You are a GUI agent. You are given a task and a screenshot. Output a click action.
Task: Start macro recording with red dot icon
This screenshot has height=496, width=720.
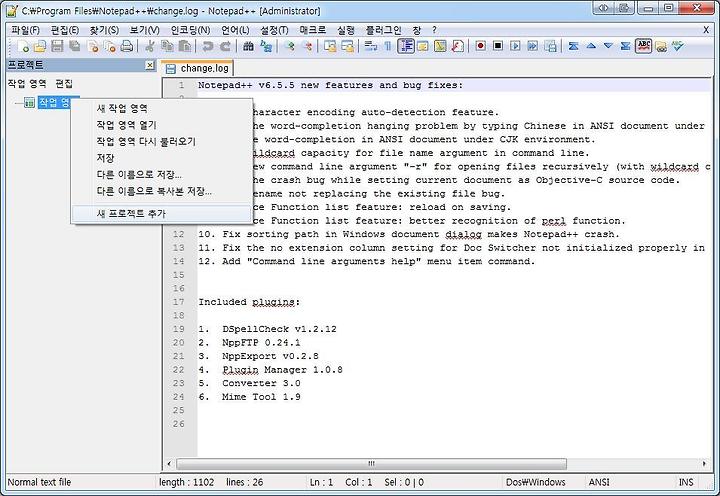(480, 46)
